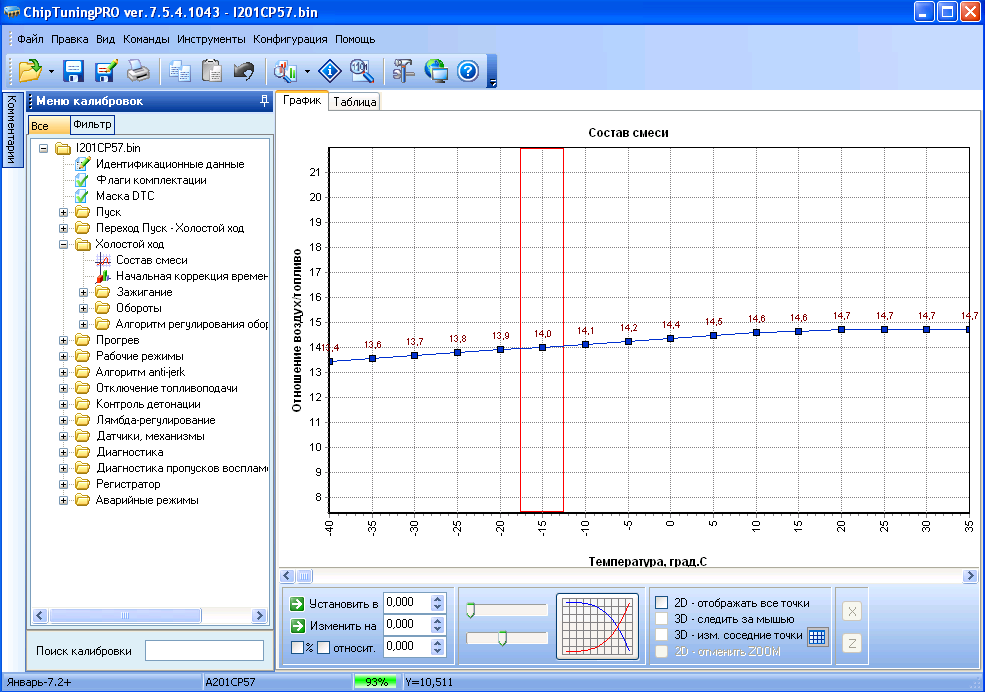The height and width of the screenshot is (692, 985).
Task: Toggle the '%' checkbox
Action: pyautogui.click(x=298, y=647)
